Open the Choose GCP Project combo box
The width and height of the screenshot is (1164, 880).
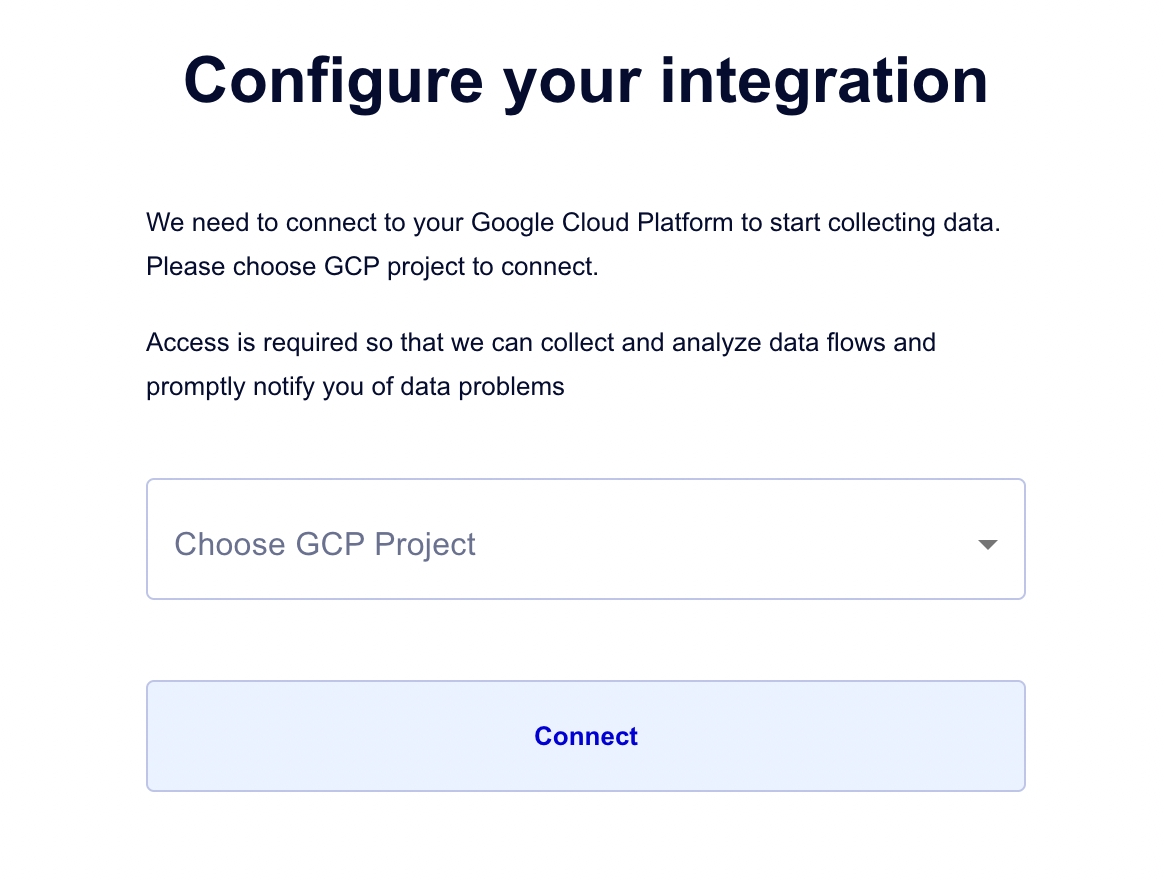(x=585, y=539)
